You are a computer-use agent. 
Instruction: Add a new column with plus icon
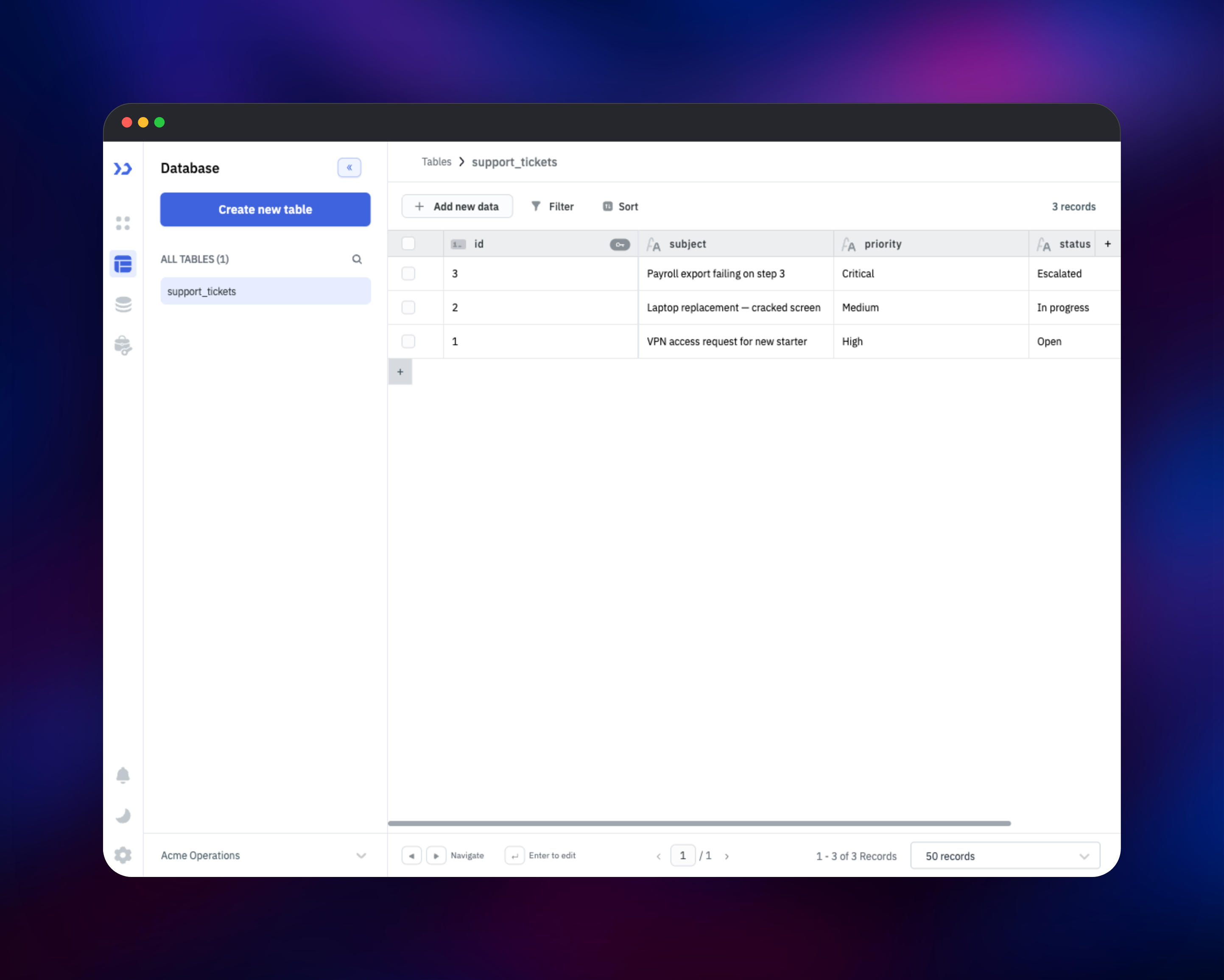[x=1108, y=243]
